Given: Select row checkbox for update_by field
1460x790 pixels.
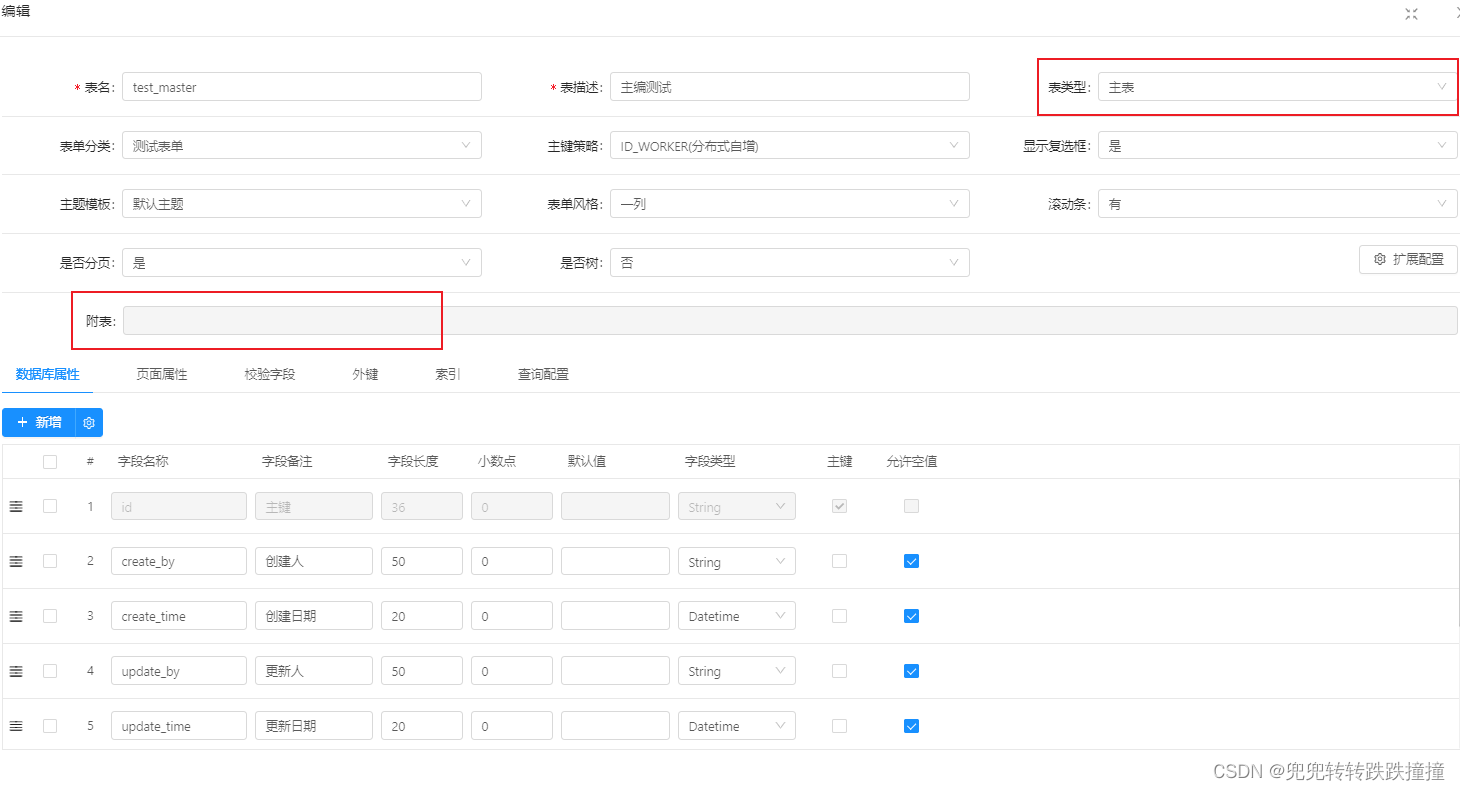Looking at the screenshot, I should (x=50, y=671).
